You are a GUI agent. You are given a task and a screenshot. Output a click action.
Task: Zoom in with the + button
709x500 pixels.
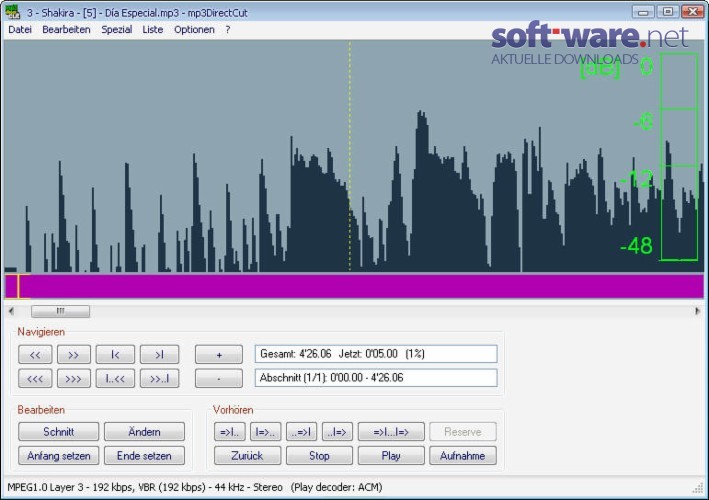click(219, 354)
